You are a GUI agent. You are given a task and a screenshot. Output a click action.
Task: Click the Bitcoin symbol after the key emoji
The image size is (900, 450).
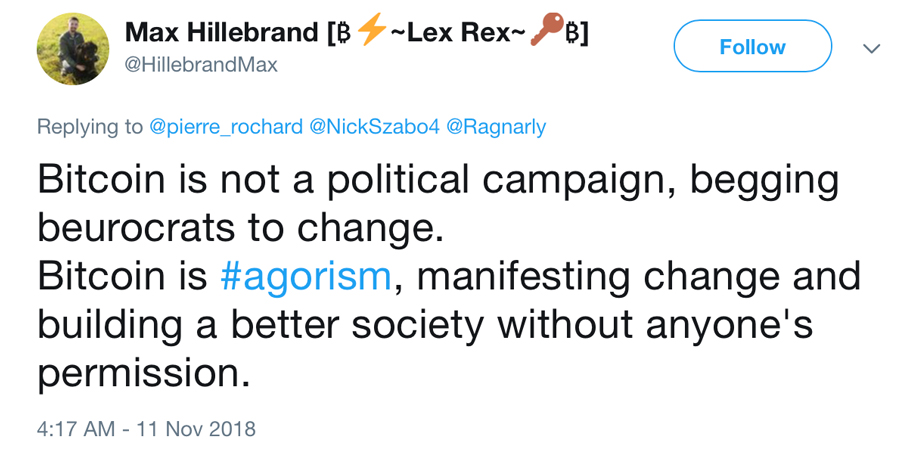click(573, 33)
